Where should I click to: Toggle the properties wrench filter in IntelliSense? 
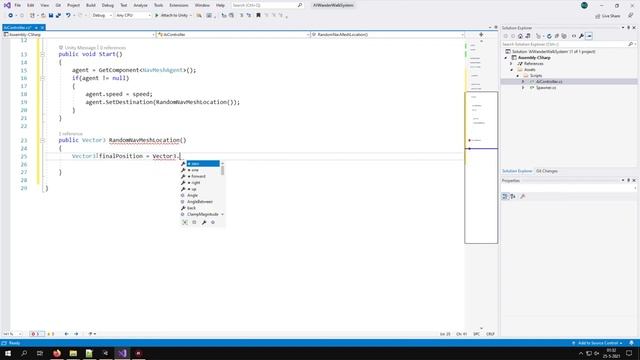coord(204,222)
